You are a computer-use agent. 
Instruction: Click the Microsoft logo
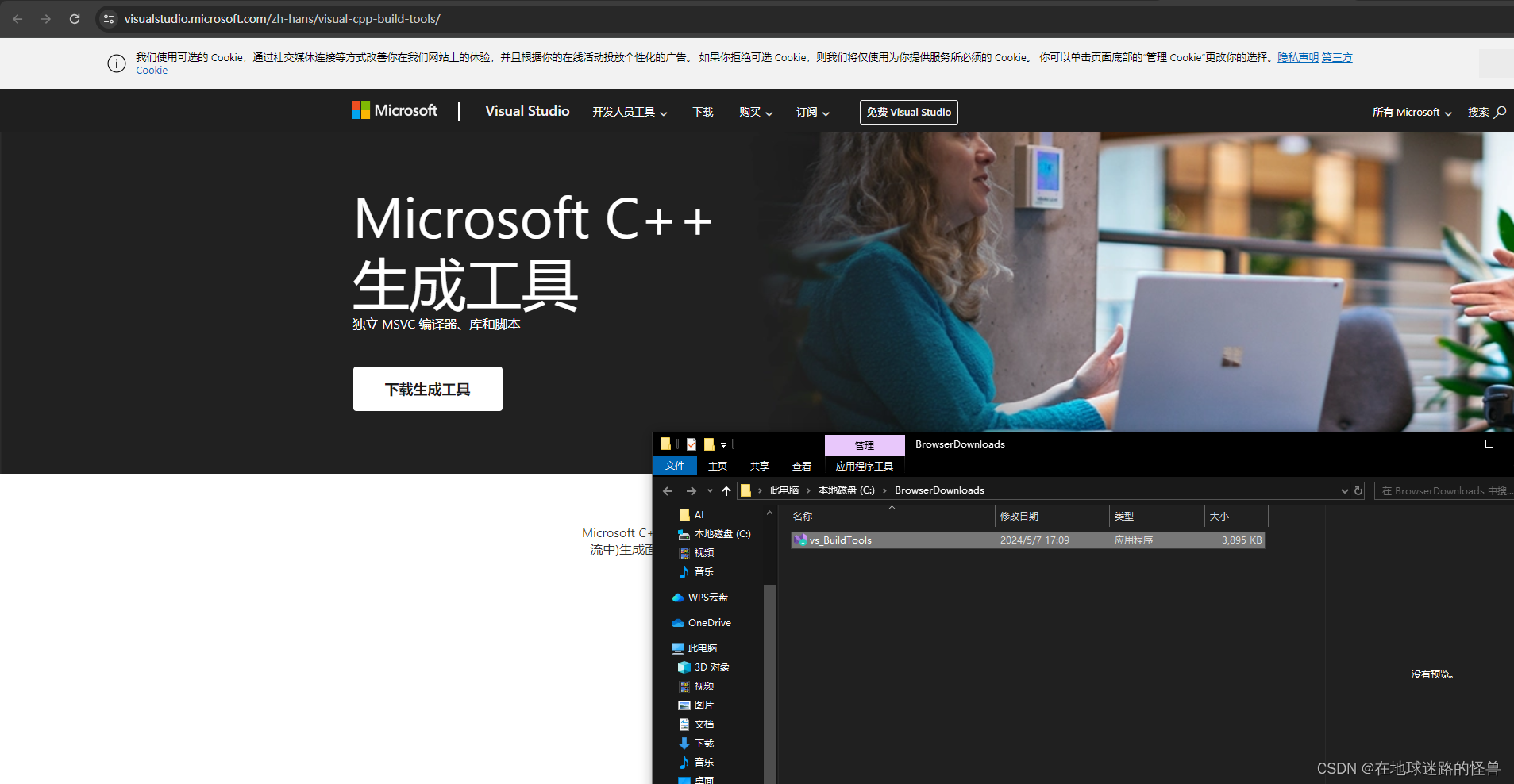pos(395,110)
